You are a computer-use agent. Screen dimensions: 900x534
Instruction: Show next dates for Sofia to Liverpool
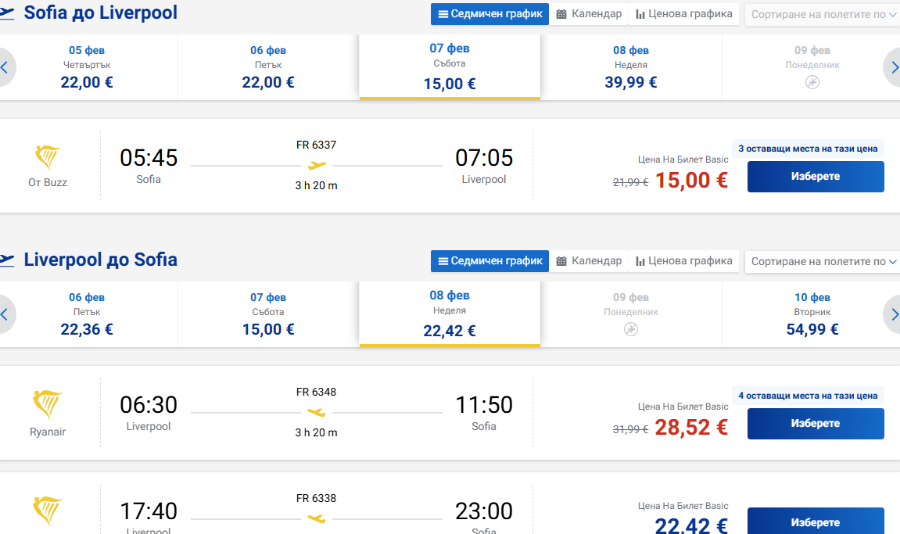pyautogui.click(x=892, y=68)
